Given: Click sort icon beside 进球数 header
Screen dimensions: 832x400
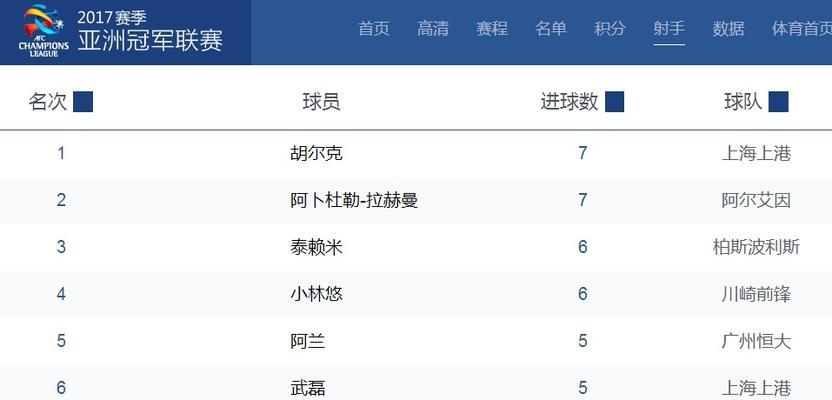Looking at the screenshot, I should [614, 101].
